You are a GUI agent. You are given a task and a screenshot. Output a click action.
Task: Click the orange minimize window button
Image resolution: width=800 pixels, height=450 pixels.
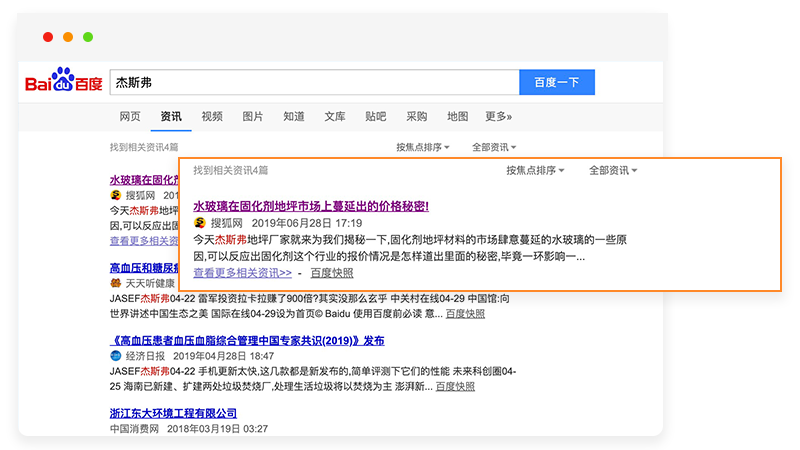point(68,37)
